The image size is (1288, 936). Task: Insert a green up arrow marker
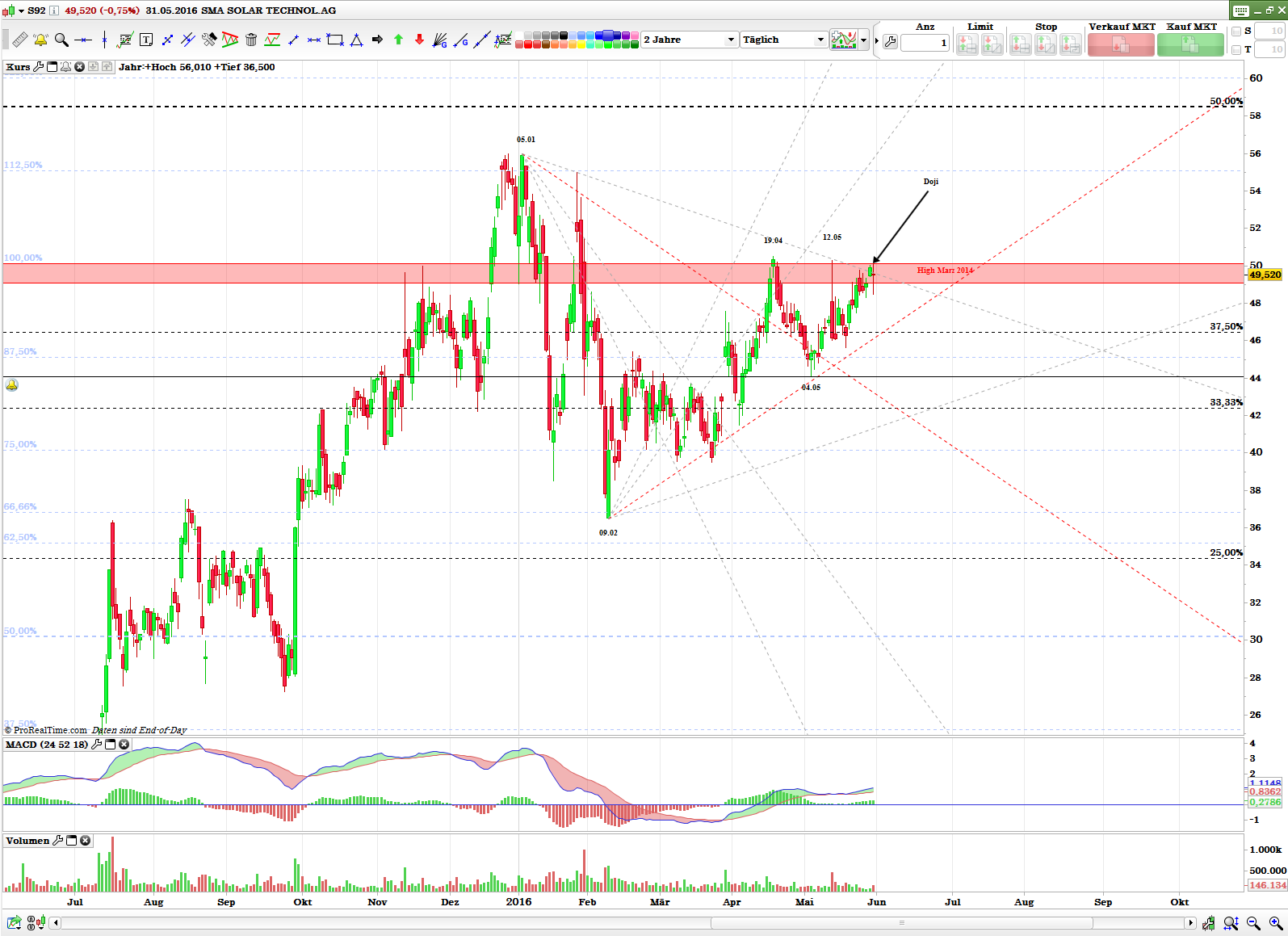point(398,40)
